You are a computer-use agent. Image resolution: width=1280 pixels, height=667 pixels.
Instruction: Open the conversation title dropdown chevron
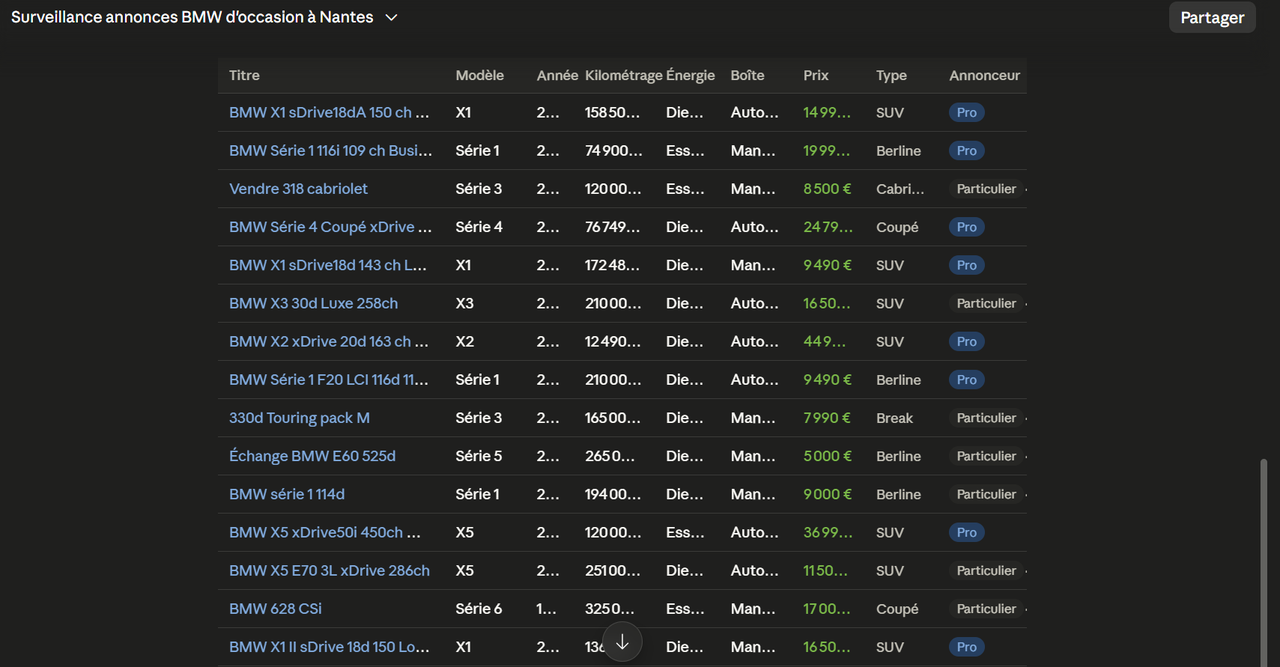click(391, 18)
